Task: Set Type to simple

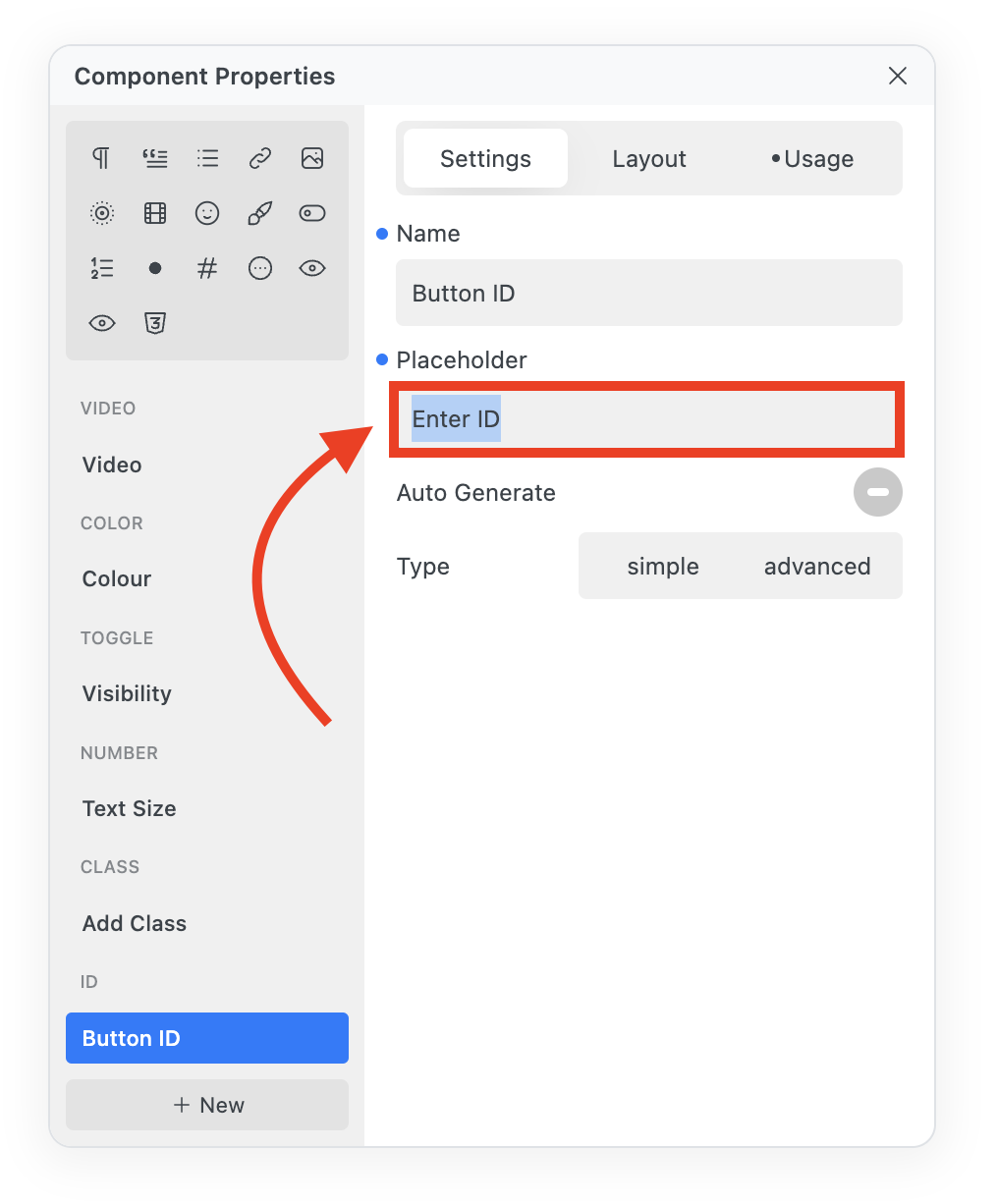Action: [x=663, y=567]
